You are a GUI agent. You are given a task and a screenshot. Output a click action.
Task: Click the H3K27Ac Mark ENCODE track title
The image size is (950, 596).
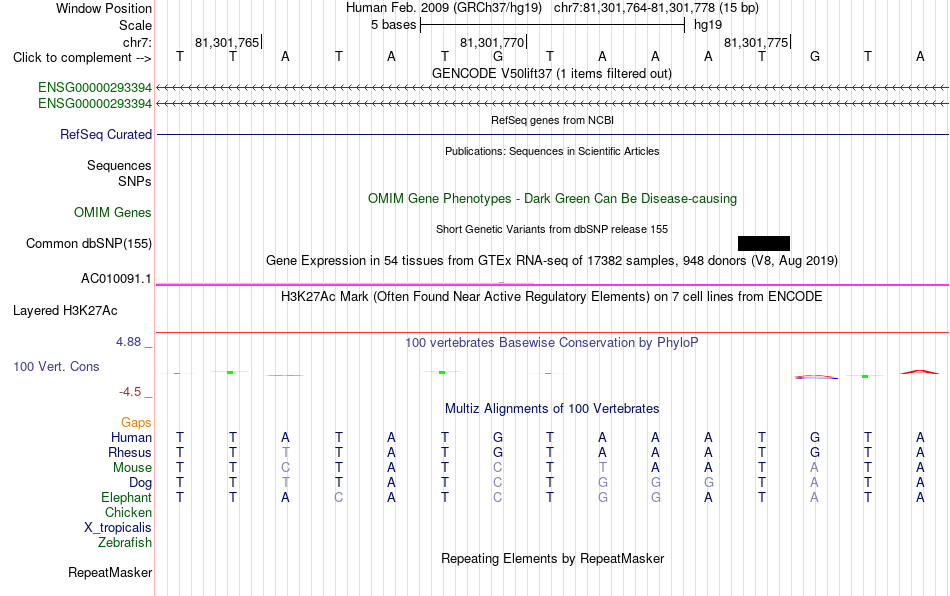coord(552,297)
